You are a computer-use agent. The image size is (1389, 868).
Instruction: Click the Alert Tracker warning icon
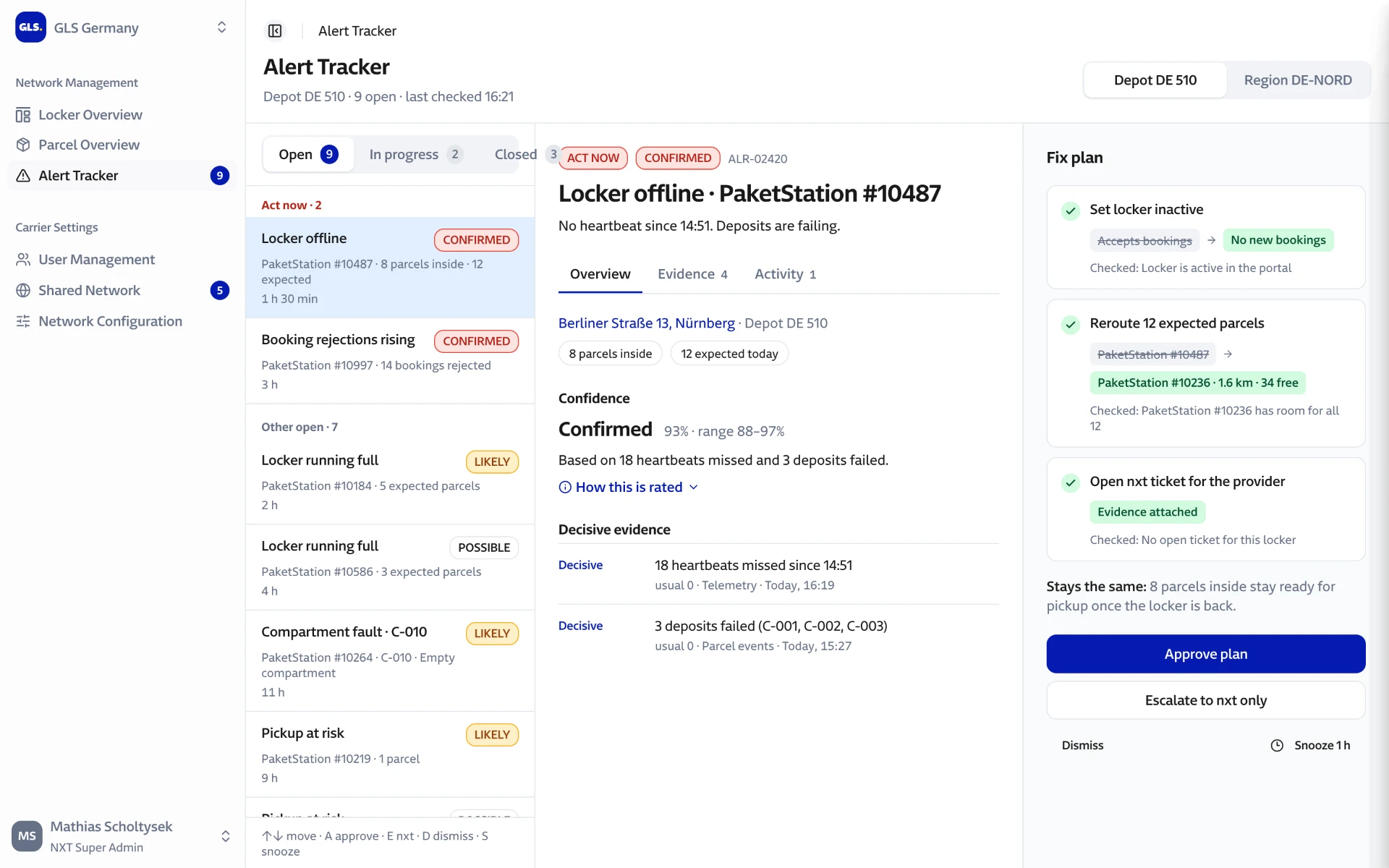point(23,176)
